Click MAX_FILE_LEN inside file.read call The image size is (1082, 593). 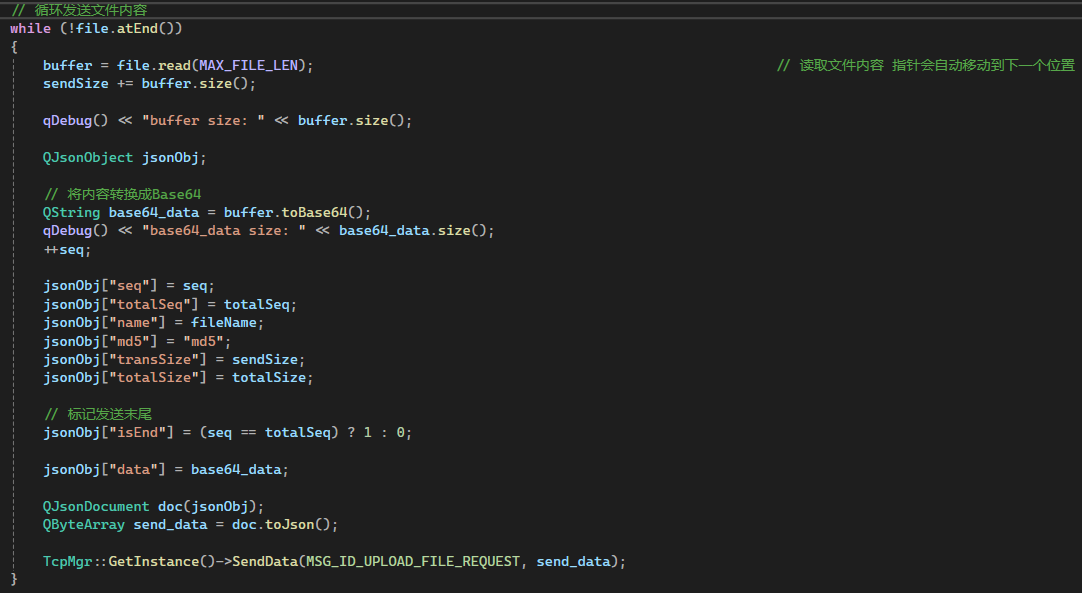[248, 65]
